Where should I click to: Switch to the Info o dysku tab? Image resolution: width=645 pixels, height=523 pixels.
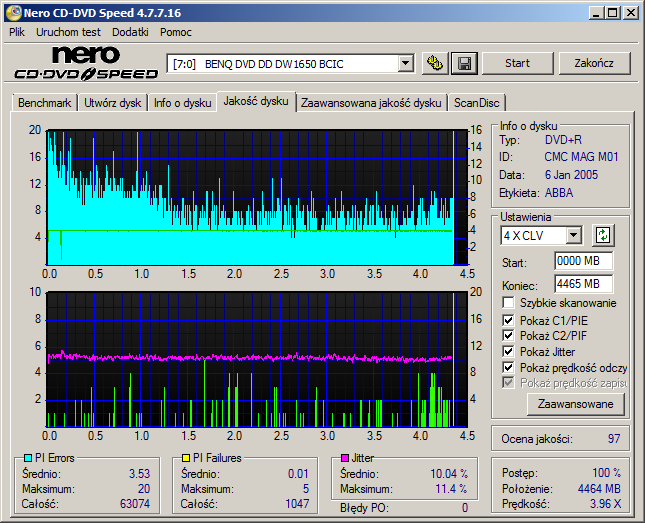click(x=183, y=102)
